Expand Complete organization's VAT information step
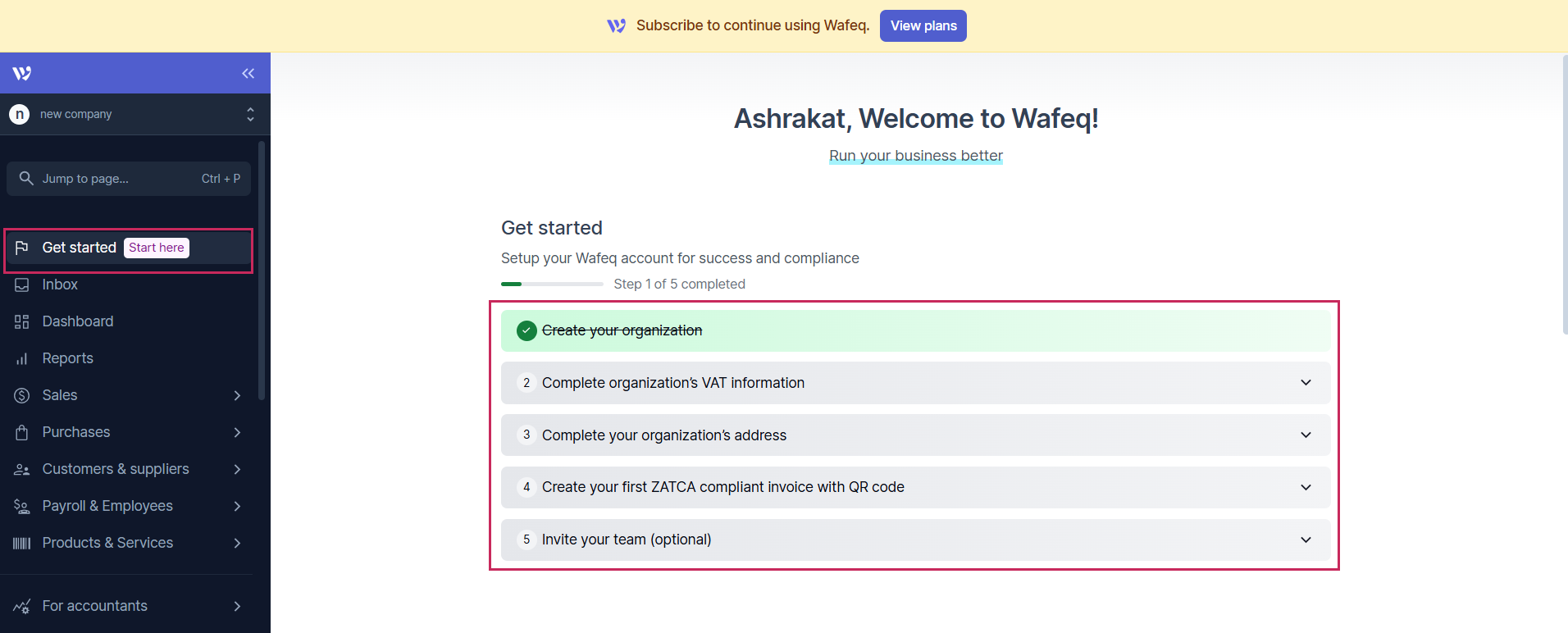This screenshot has width=1568, height=633. [1306, 383]
